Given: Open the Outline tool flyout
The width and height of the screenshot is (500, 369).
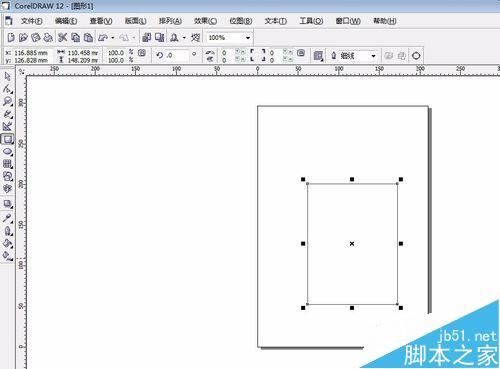Looking at the screenshot, I should [x=7, y=231].
